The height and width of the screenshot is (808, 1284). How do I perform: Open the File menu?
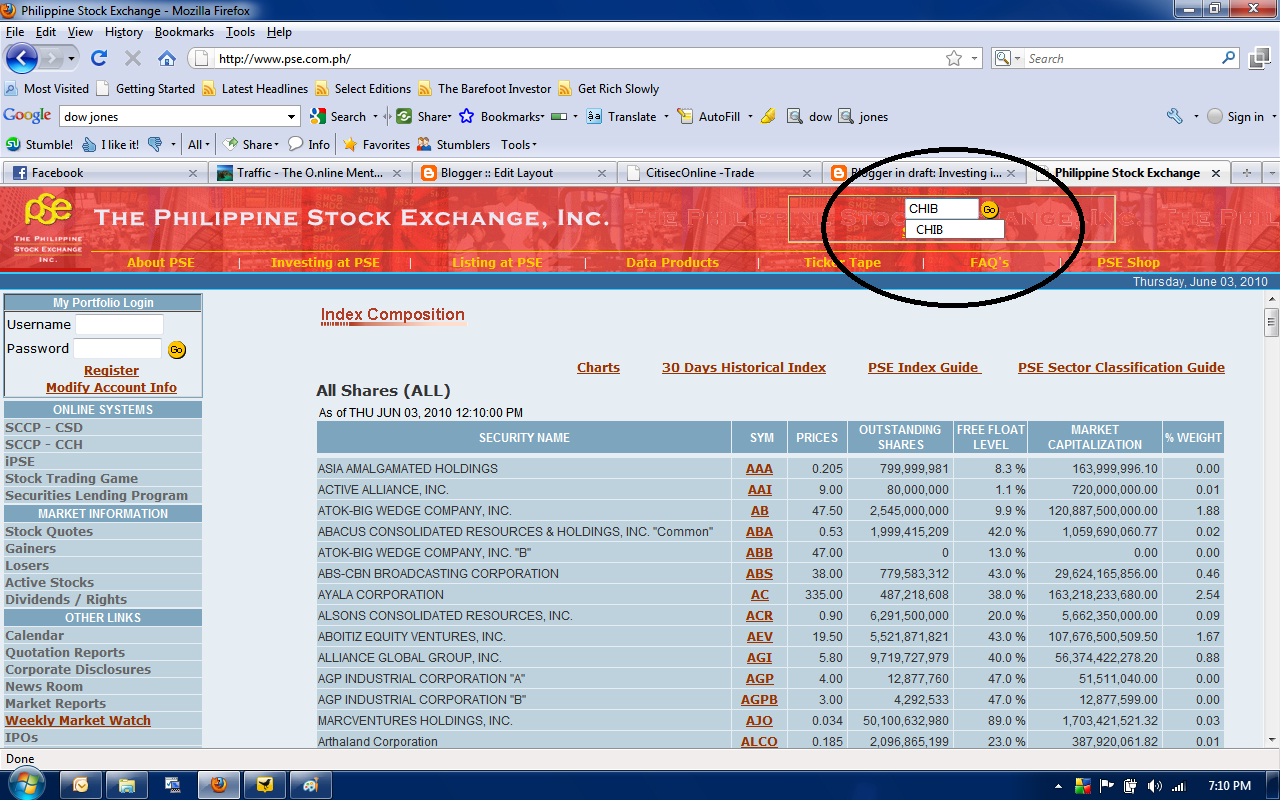pos(14,32)
